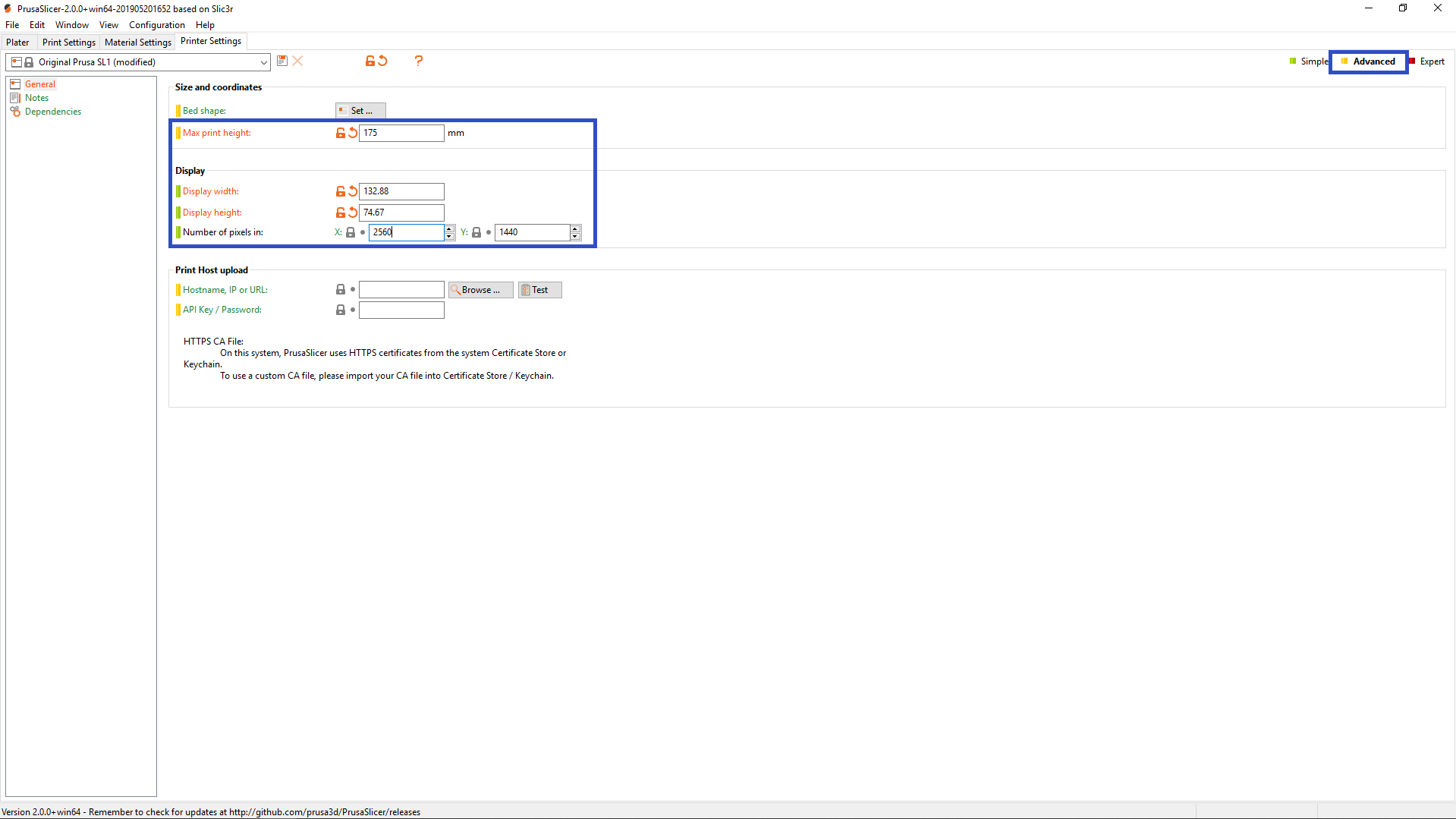1456x819 pixels.
Task: Select the Printer Settings tab
Action: [x=211, y=41]
